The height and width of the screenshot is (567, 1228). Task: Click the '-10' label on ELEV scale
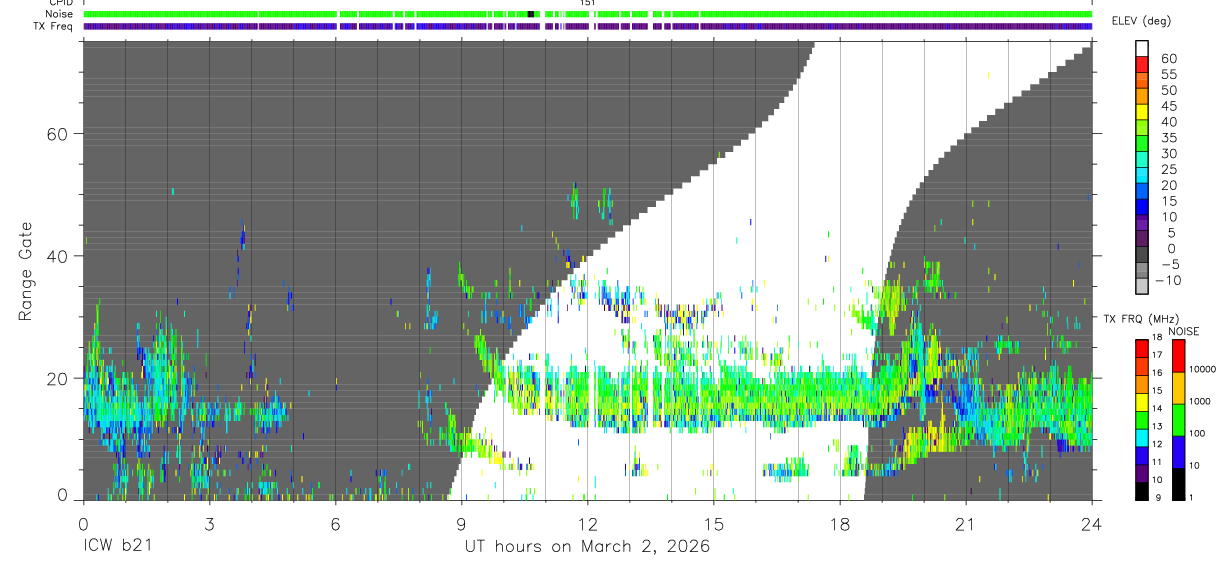pyautogui.click(x=1166, y=280)
